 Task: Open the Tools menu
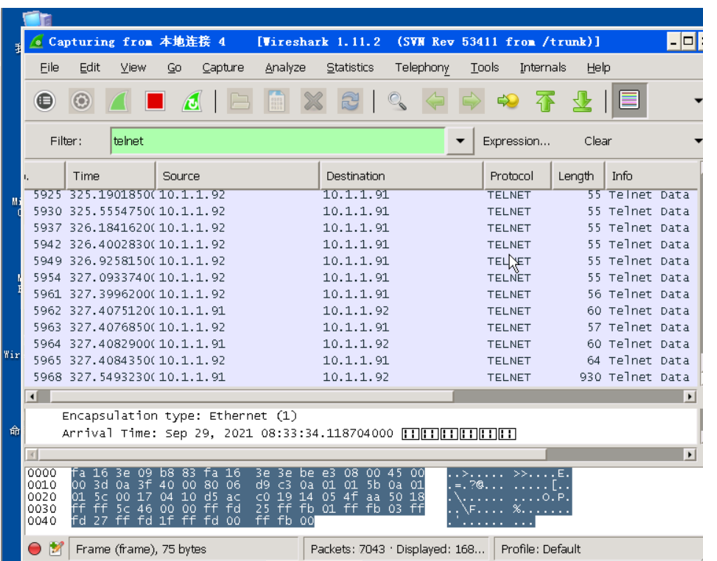485,68
